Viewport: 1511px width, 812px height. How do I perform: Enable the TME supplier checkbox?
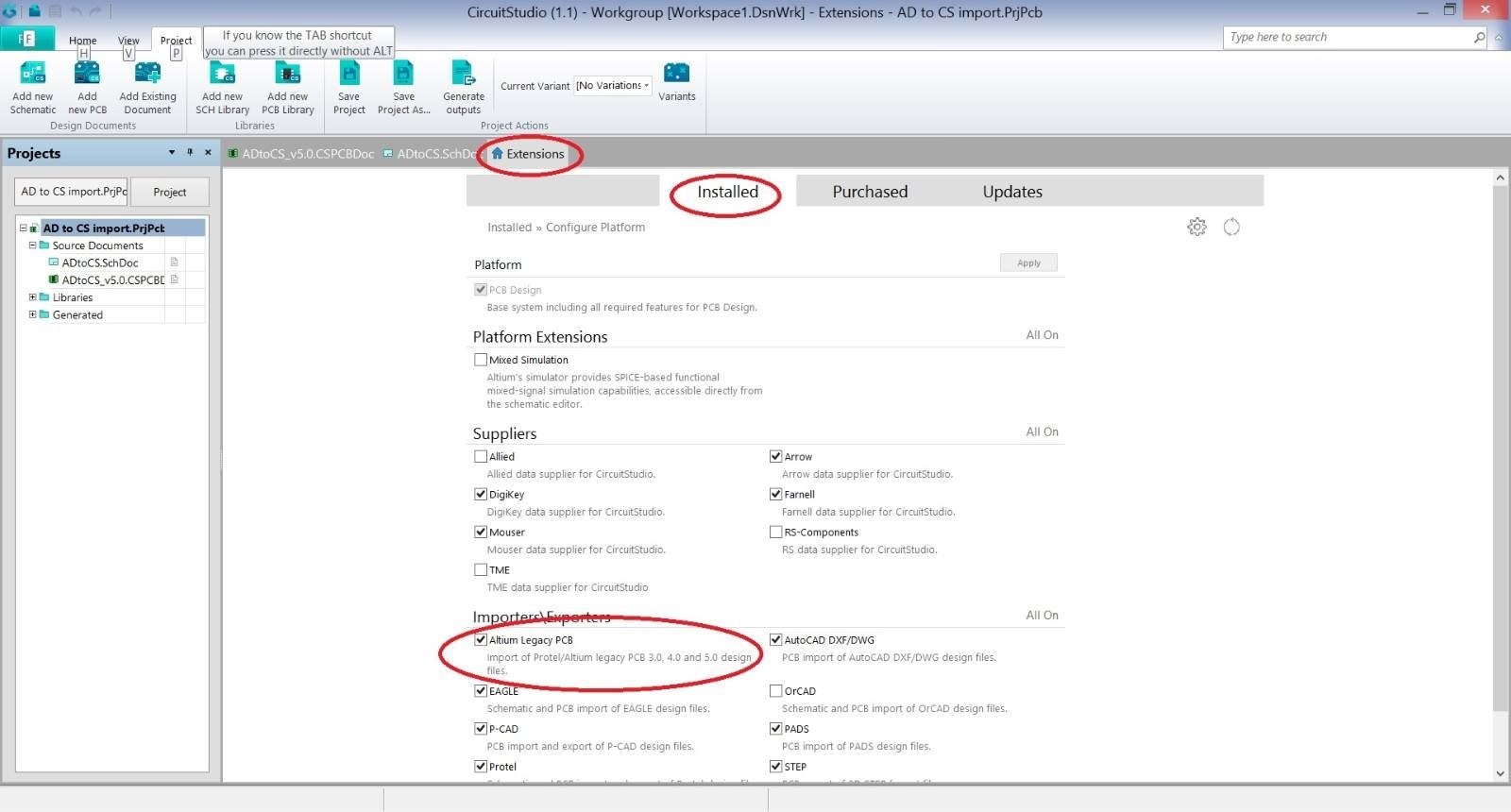click(481, 569)
